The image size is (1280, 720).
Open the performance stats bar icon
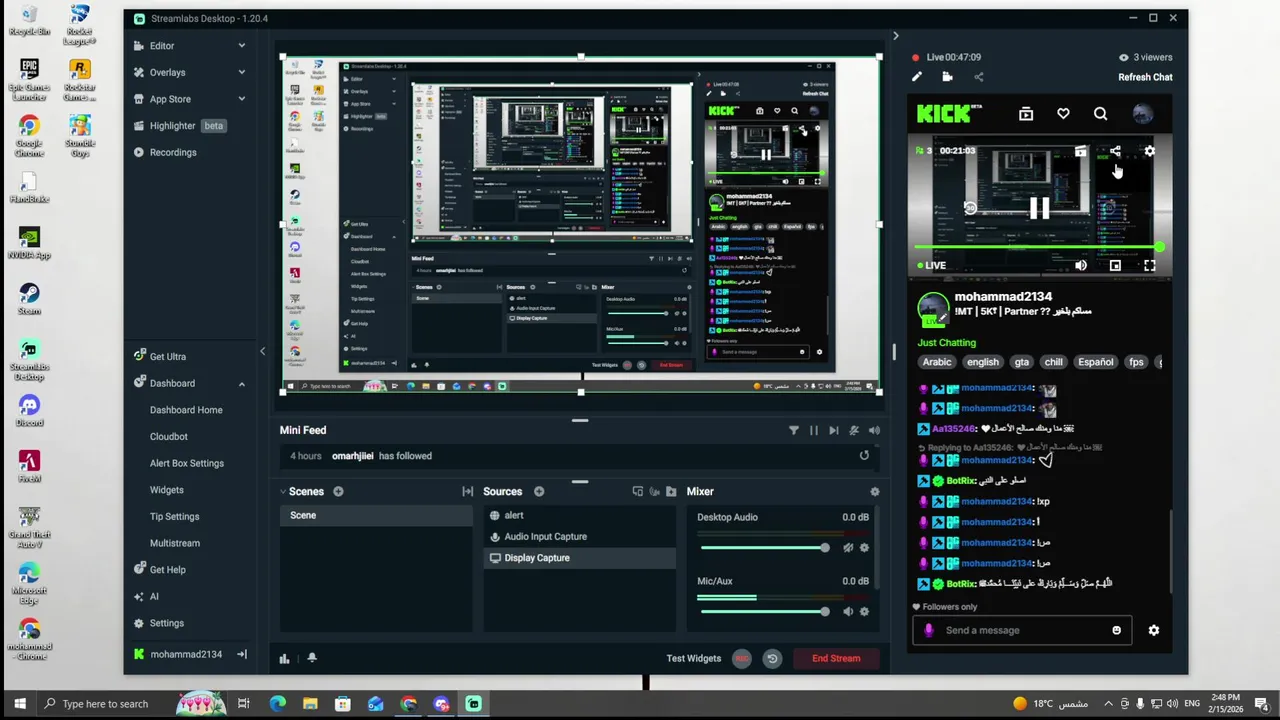point(284,658)
